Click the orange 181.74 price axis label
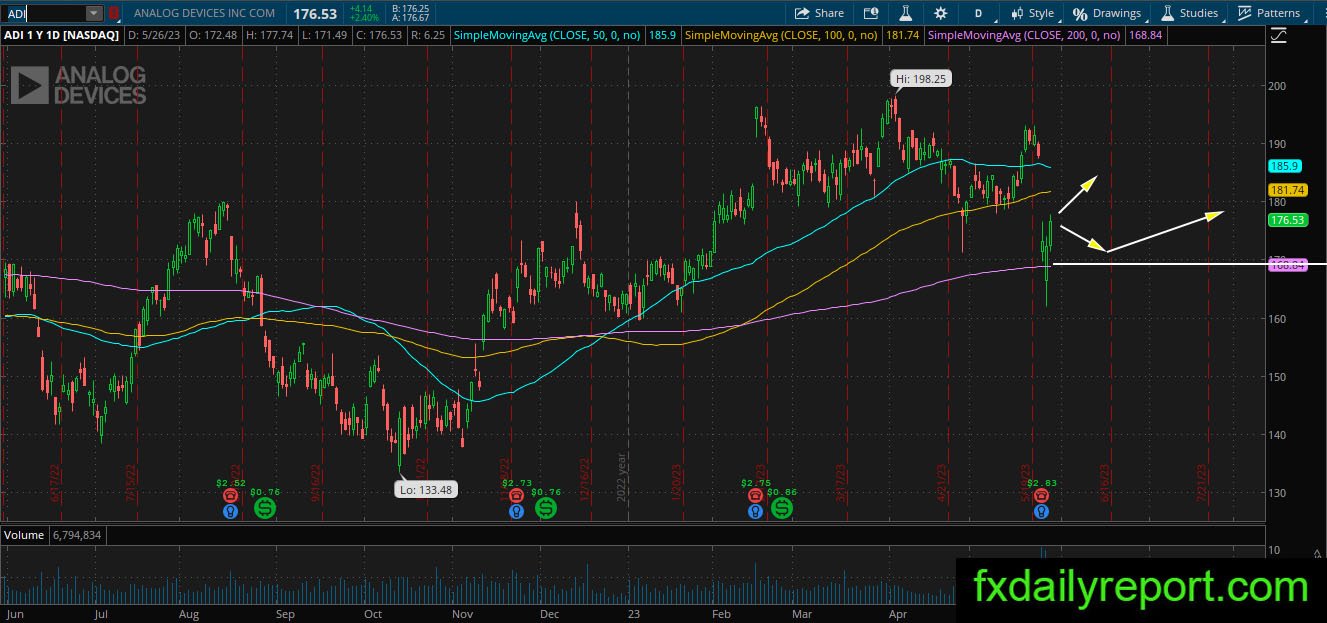This screenshot has width=1327, height=623. [1287, 190]
